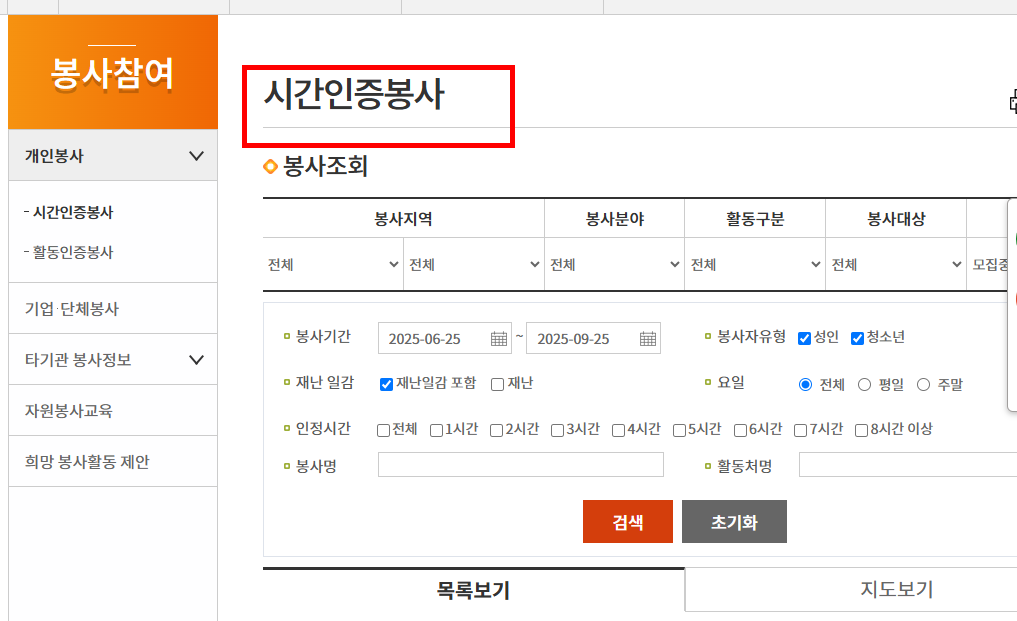Expand the 타기관 봉사정보 sidebar menu
Image resolution: width=1017 pixels, height=621 pixels.
point(112,359)
